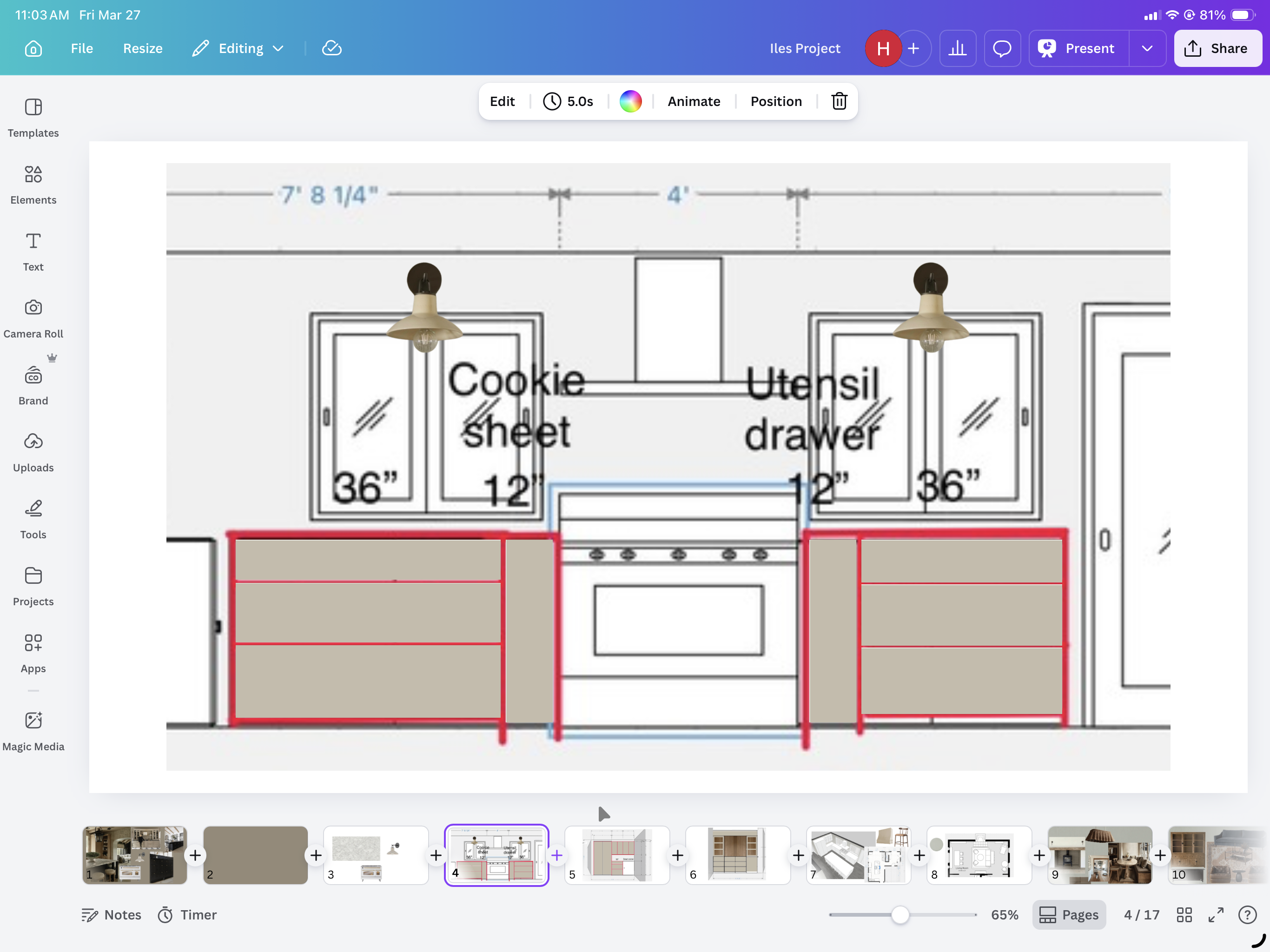The width and height of the screenshot is (1270, 952).
Task: Open the Magic Media app
Action: [33, 731]
